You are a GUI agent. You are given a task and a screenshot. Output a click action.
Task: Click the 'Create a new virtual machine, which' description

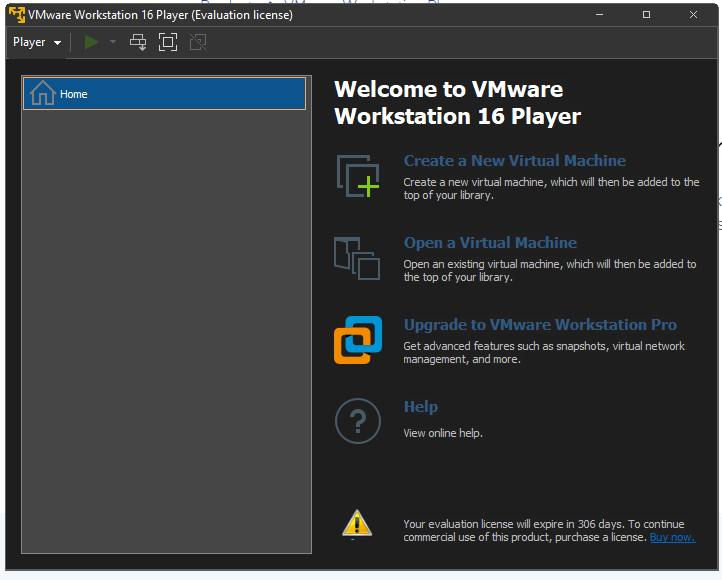tap(551, 189)
